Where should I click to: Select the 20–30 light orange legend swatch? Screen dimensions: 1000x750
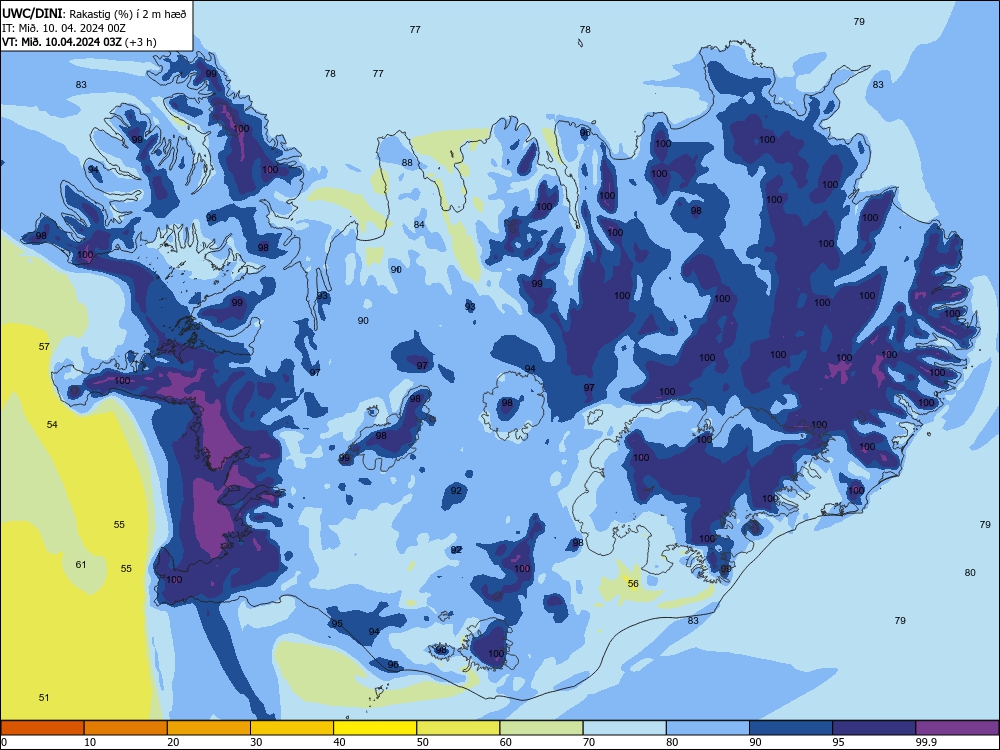[209, 728]
